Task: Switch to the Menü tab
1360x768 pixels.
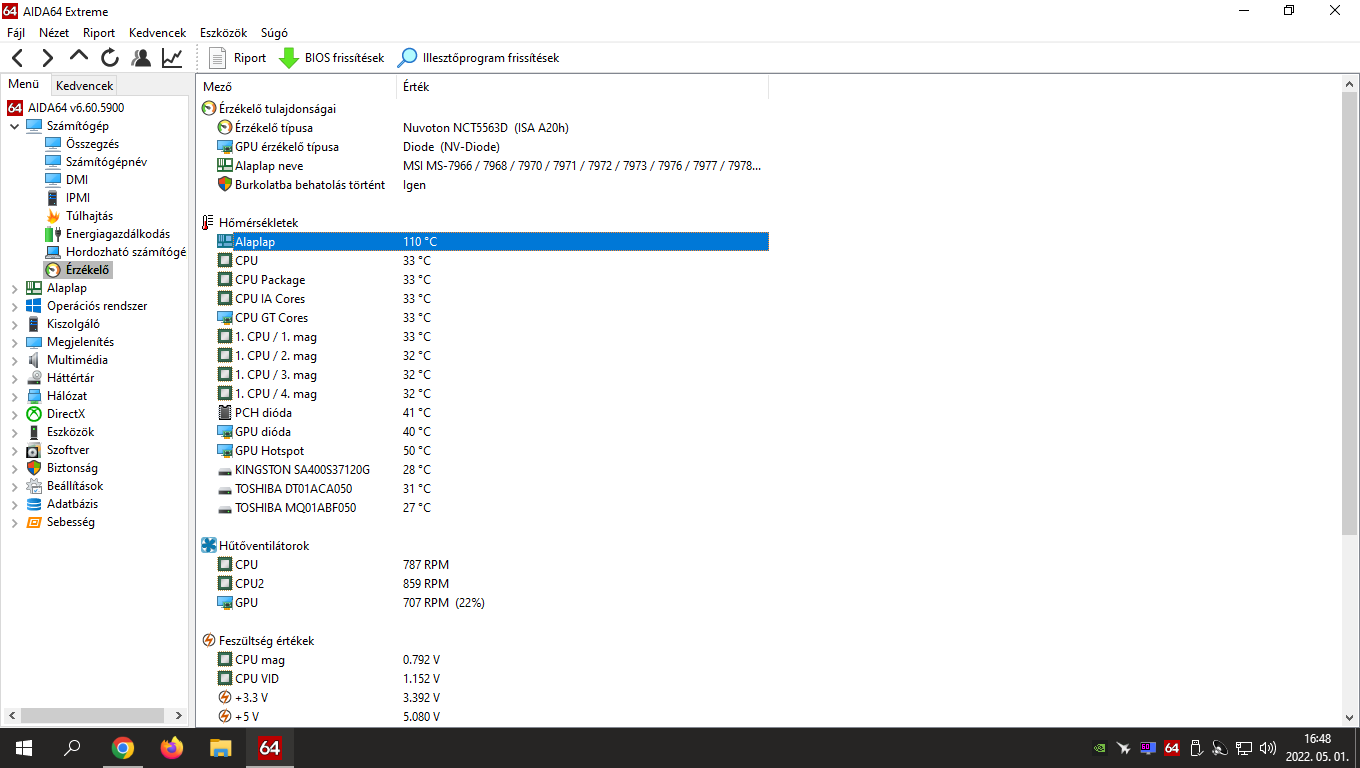Action: click(x=24, y=85)
